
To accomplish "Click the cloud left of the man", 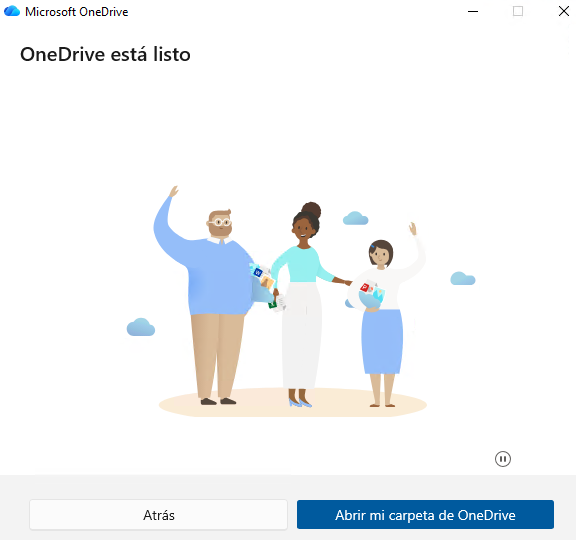I will (x=141, y=327).
